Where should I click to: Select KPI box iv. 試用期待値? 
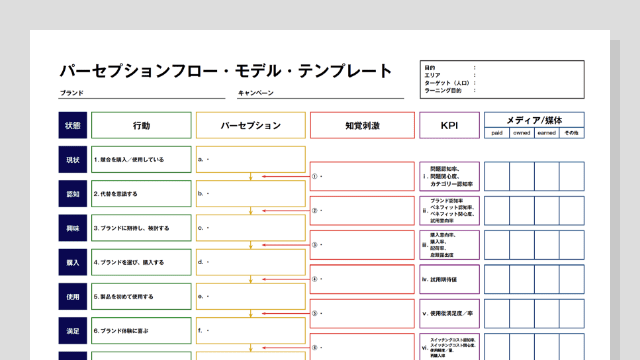coord(449,279)
